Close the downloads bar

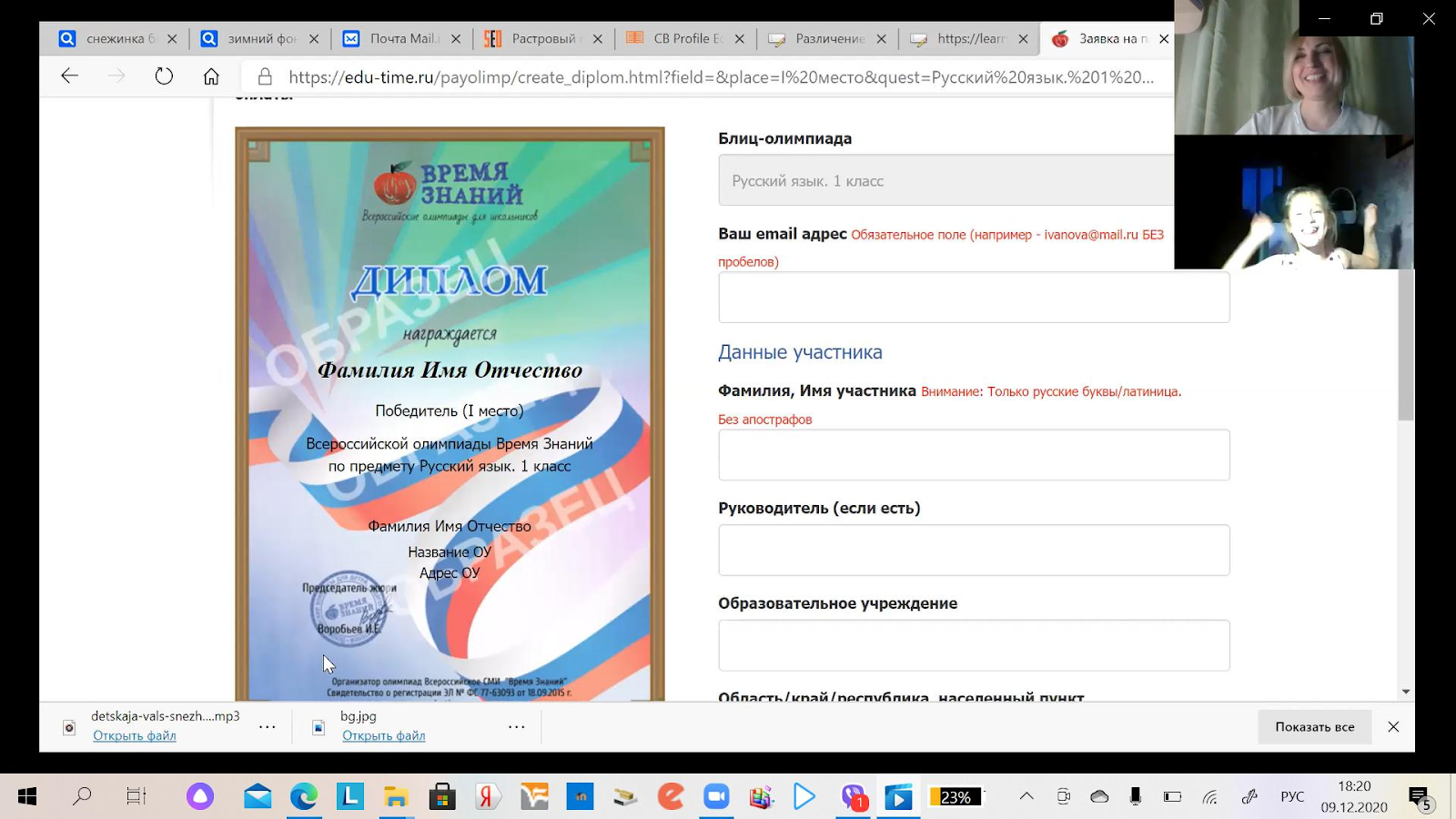[1393, 726]
